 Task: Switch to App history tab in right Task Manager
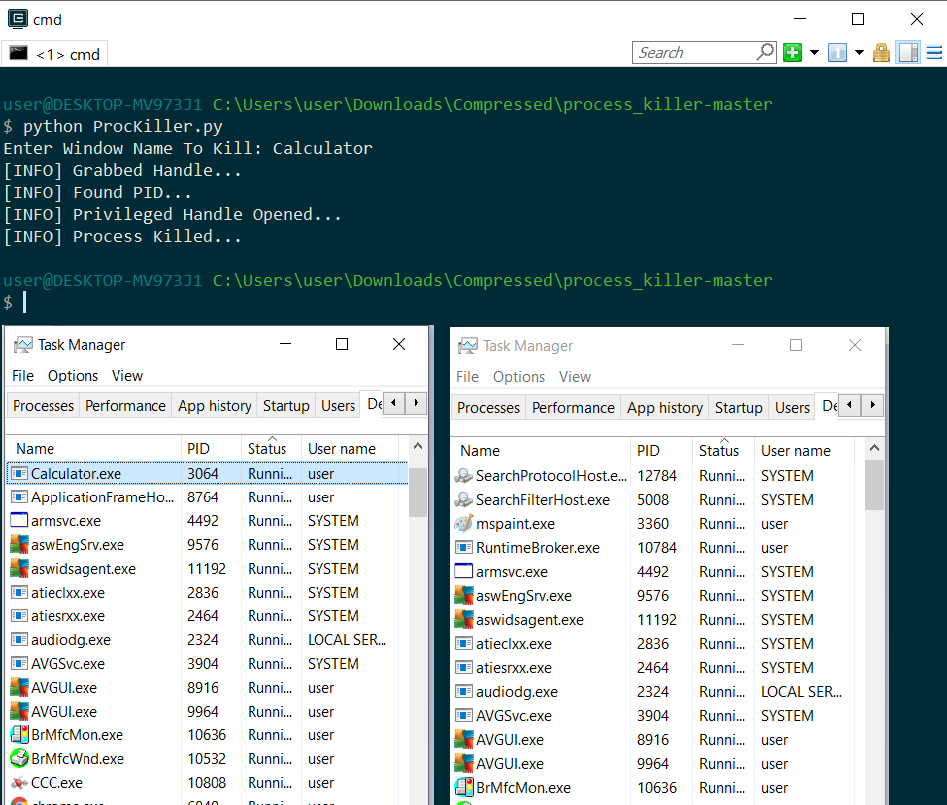(665, 408)
